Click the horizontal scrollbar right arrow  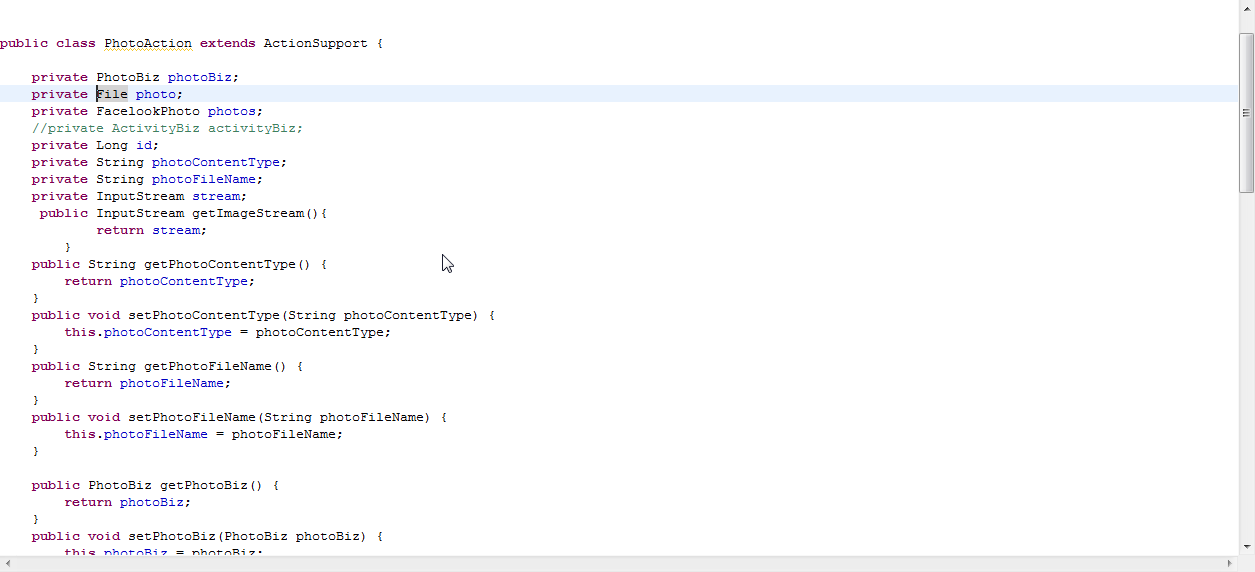pos(1229,564)
